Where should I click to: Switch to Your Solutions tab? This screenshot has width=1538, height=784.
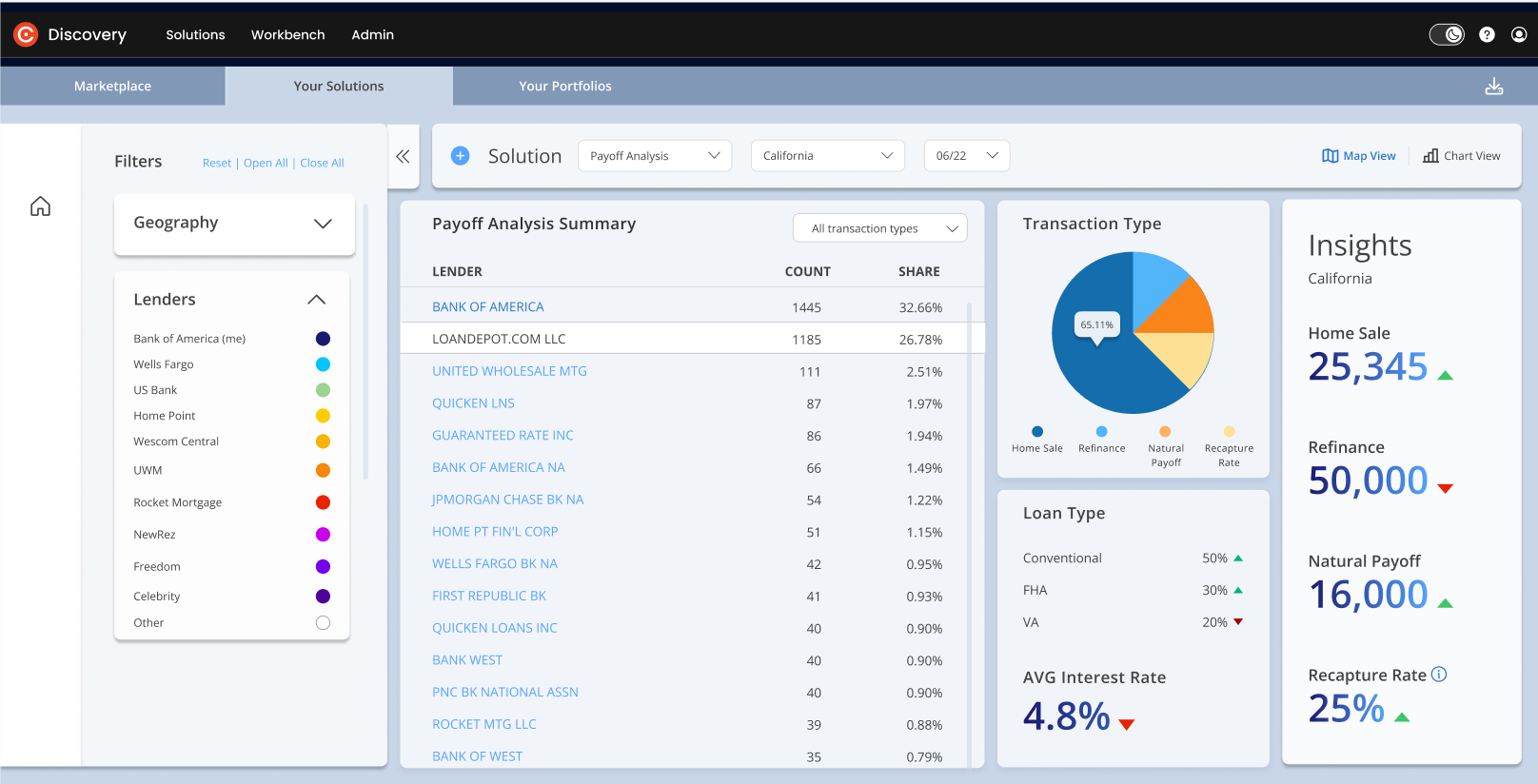coord(339,86)
